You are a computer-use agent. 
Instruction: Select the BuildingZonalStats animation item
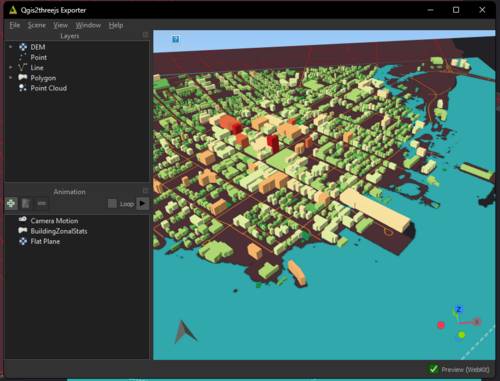59,231
